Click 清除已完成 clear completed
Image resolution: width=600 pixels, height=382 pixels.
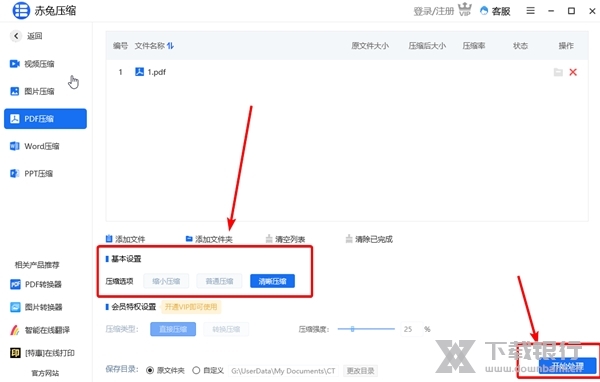369,239
